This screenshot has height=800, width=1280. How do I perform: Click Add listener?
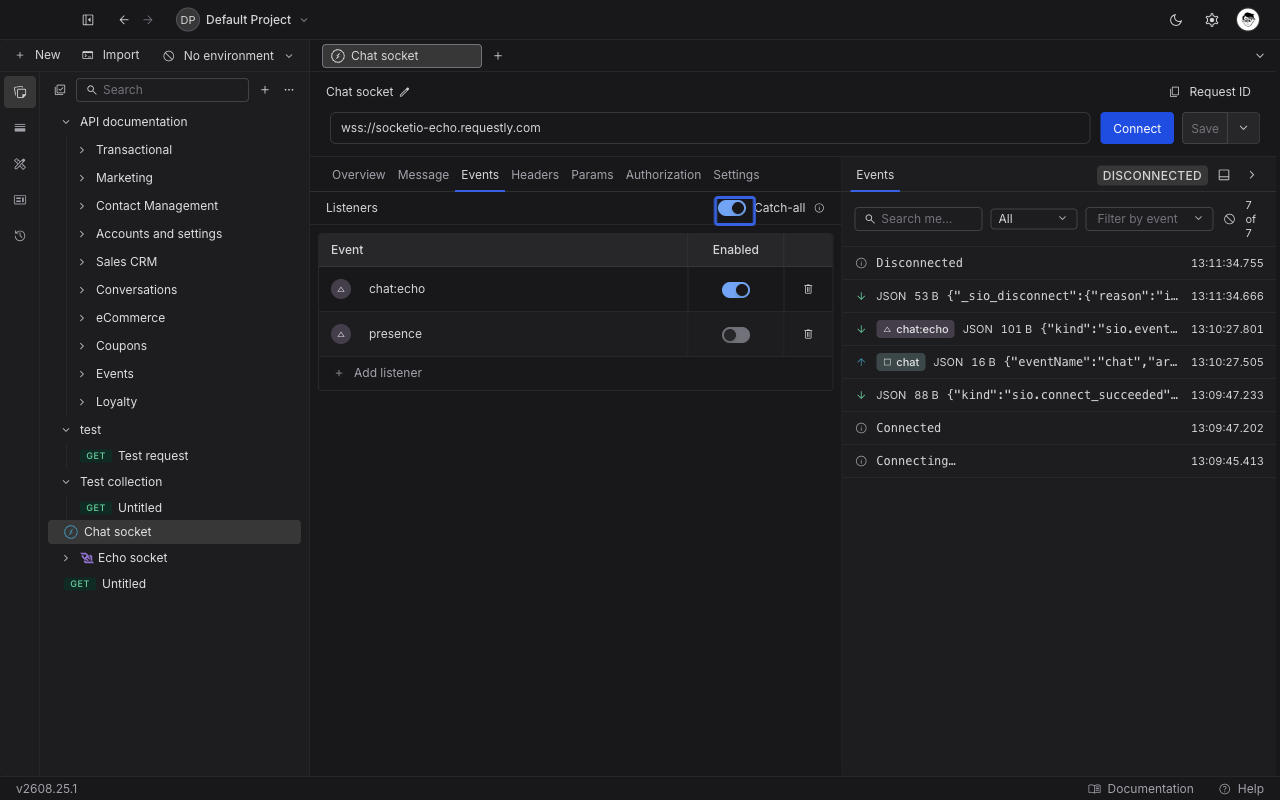point(378,373)
